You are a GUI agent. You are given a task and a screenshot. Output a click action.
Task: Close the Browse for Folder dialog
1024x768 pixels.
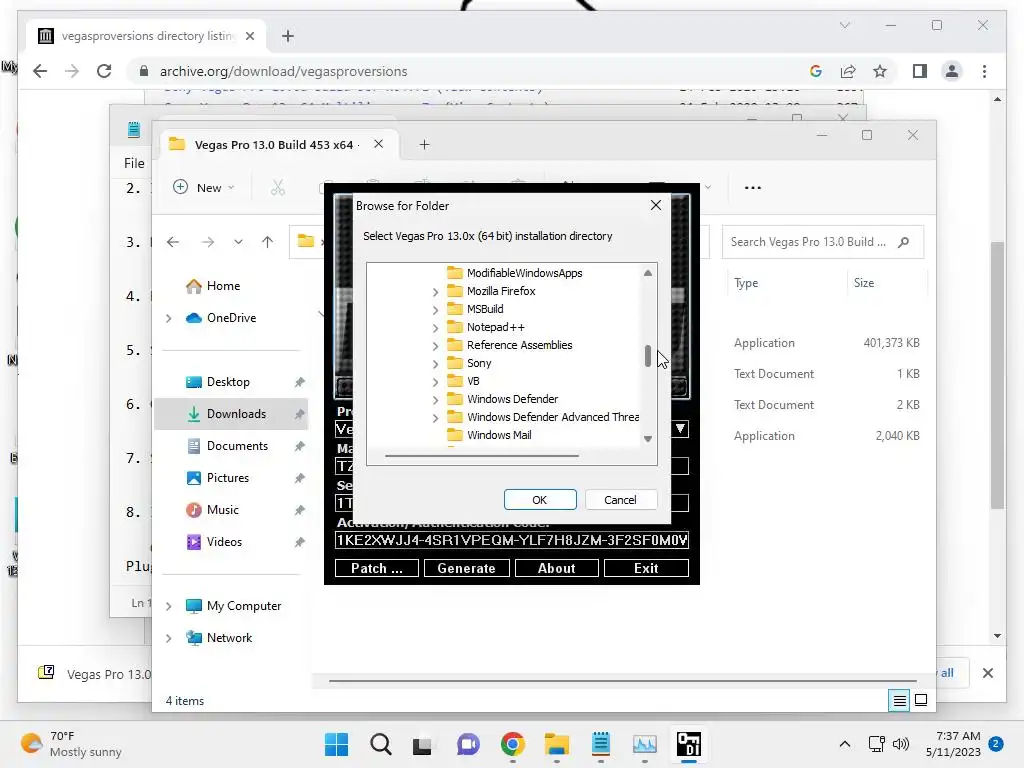tap(656, 205)
